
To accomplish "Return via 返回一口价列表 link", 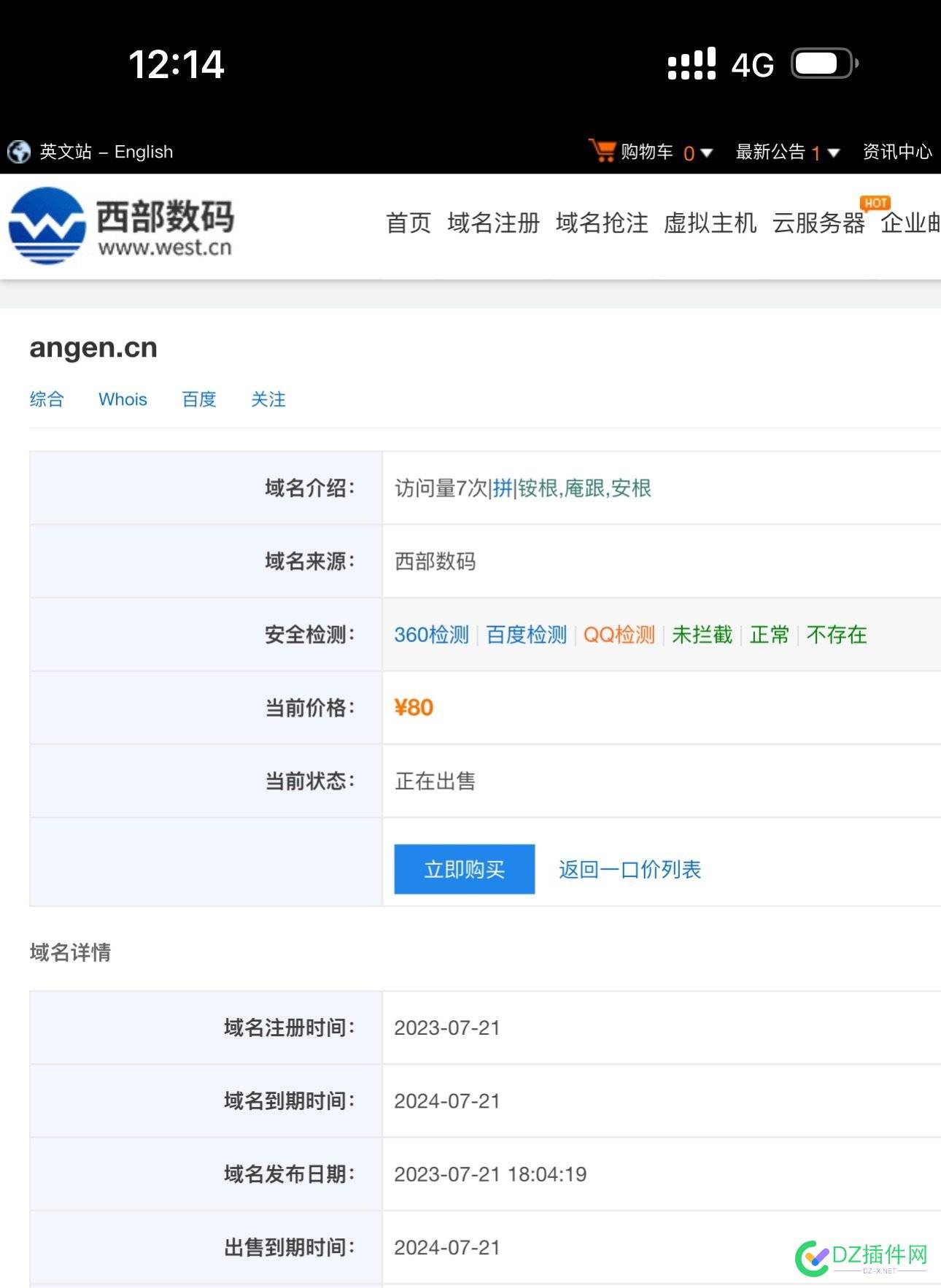I will tap(630, 870).
